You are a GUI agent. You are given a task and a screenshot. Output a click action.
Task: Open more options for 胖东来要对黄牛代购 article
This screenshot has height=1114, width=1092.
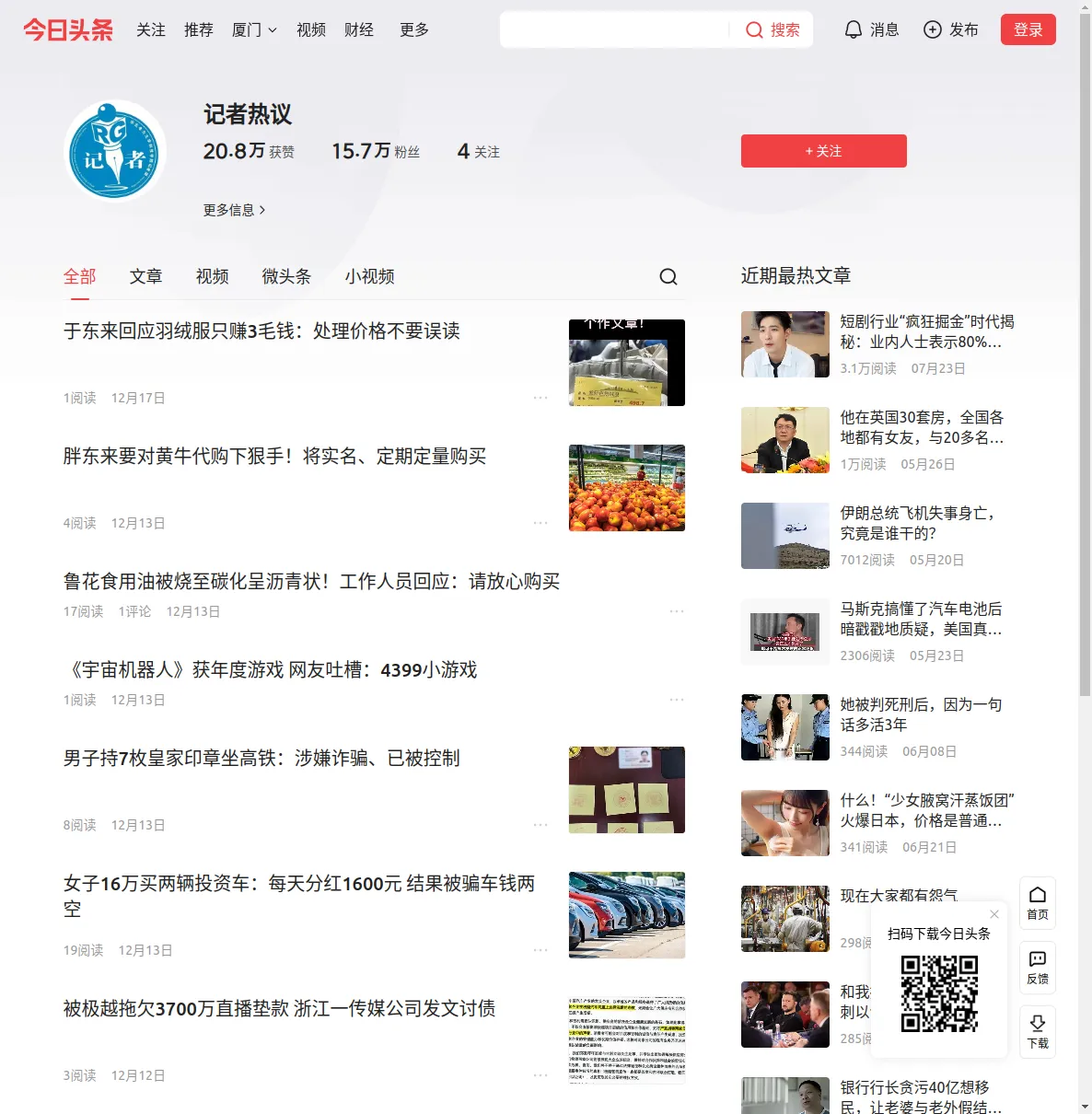tap(540, 523)
